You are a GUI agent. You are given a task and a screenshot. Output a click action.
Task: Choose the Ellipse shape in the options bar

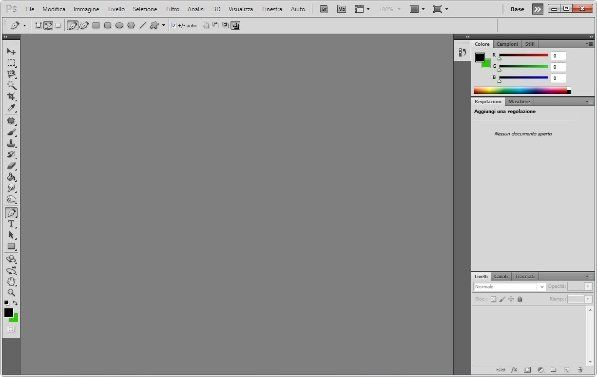119,26
